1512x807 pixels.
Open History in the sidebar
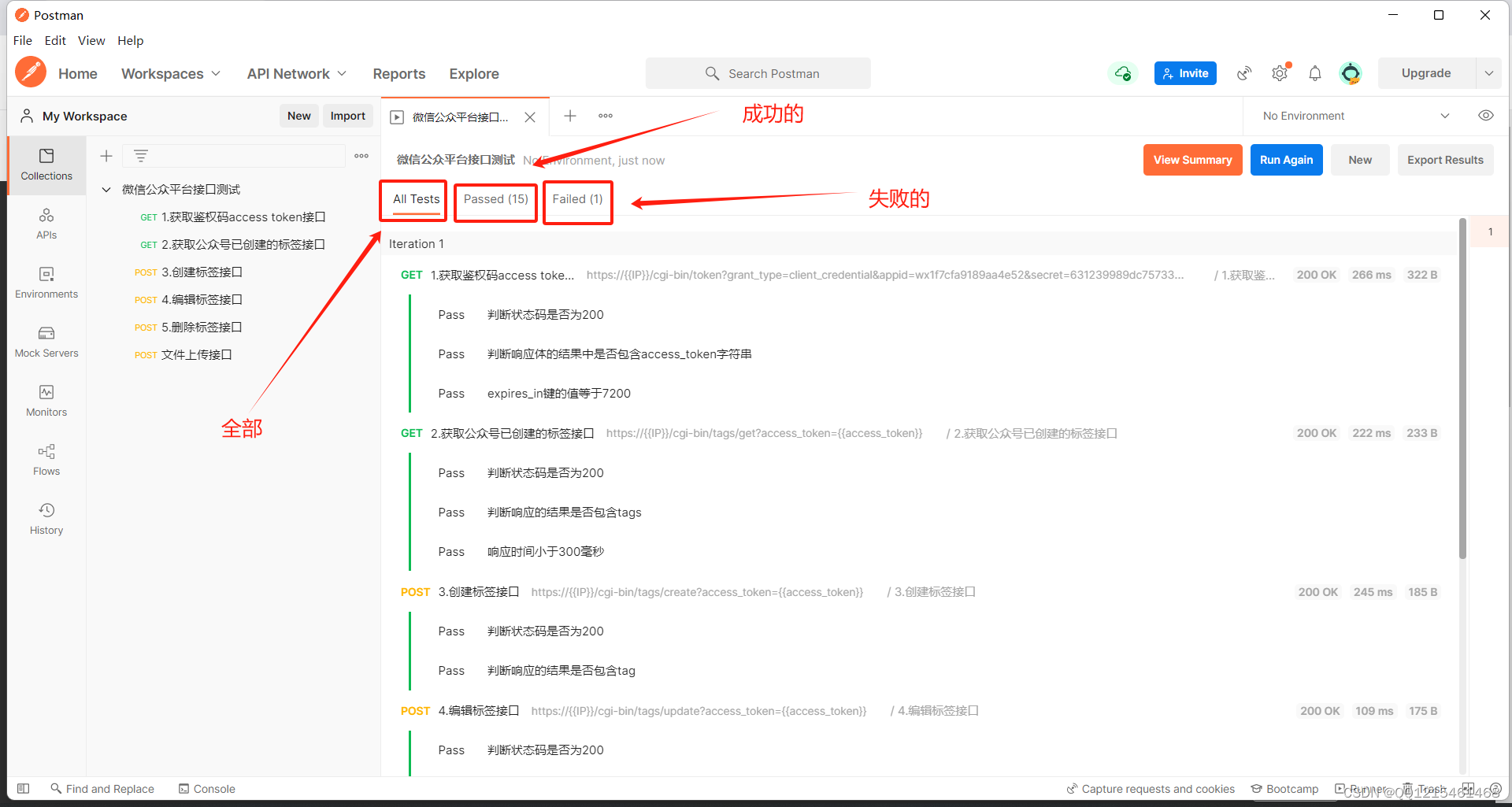46,519
